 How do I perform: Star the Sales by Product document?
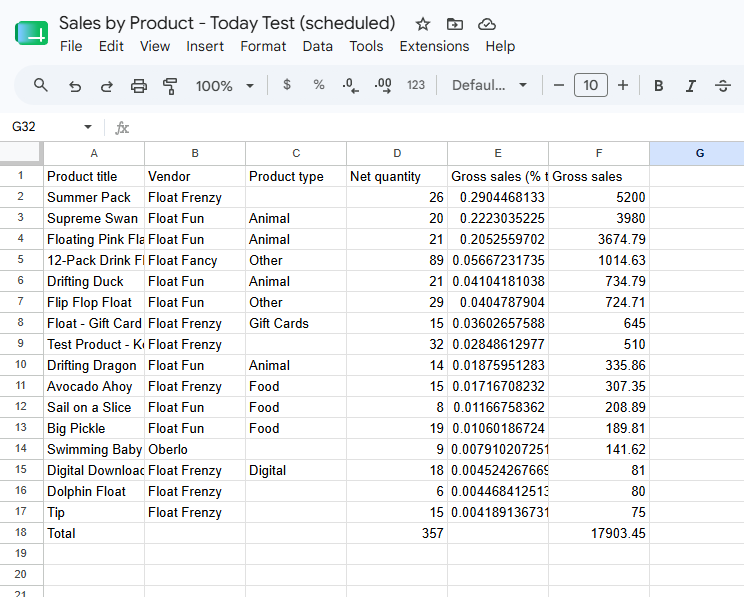[x=422, y=24]
